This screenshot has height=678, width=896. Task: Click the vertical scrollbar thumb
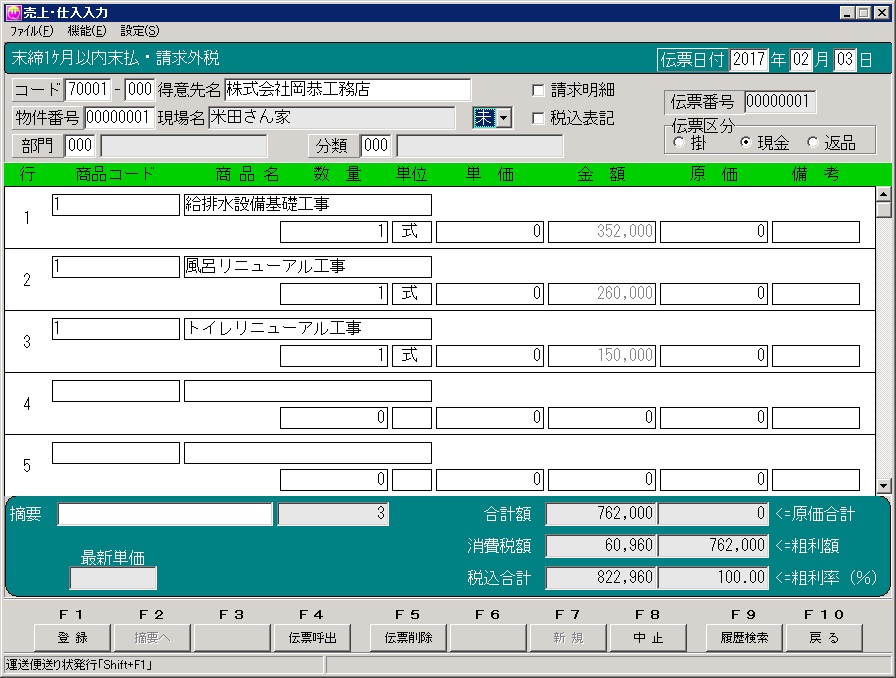pos(884,210)
